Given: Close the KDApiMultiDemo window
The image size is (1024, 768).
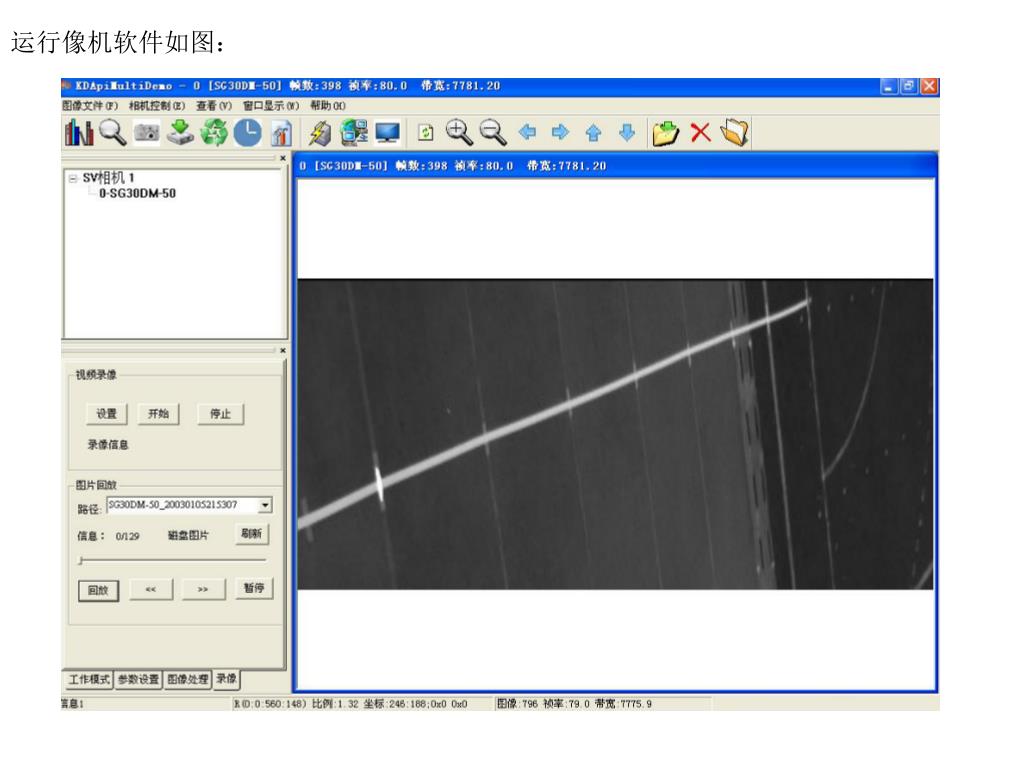Looking at the screenshot, I should 929,86.
